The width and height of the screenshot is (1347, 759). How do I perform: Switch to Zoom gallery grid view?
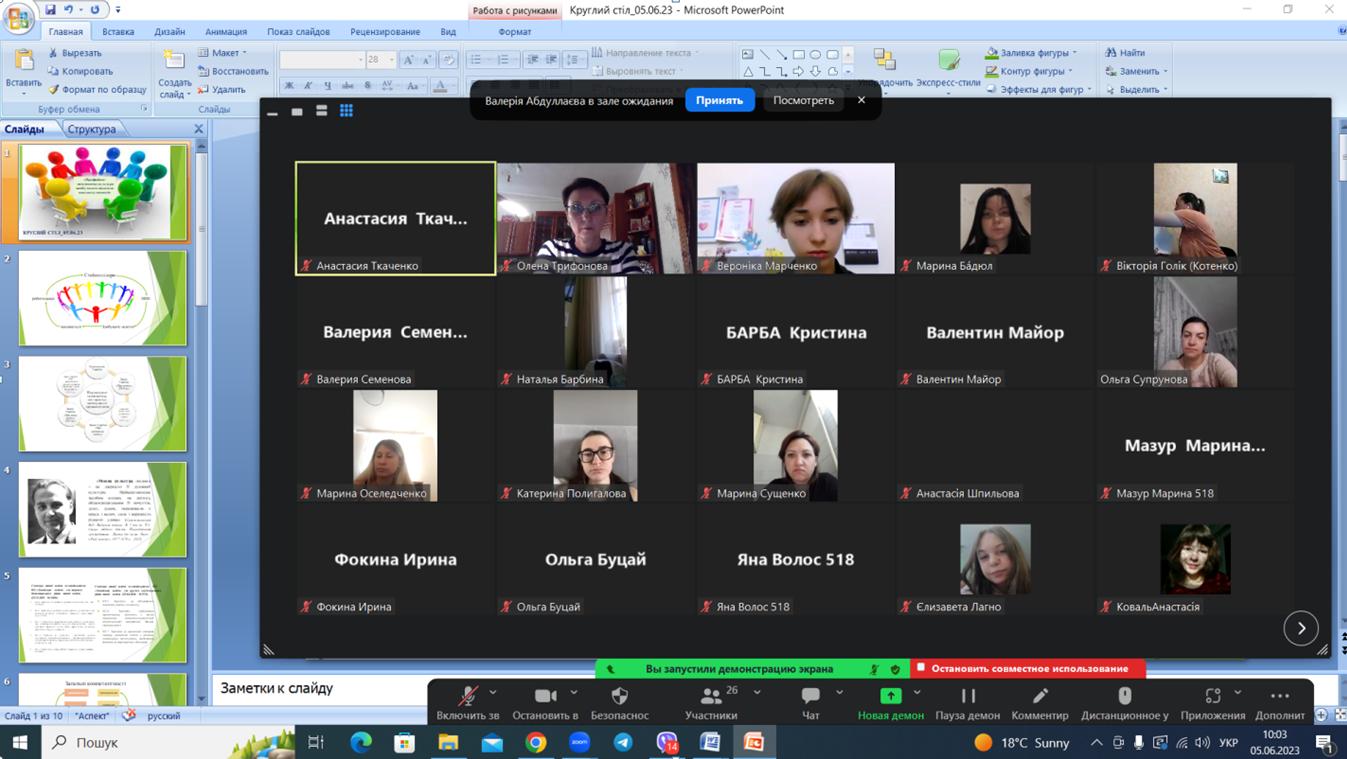pyautogui.click(x=346, y=111)
